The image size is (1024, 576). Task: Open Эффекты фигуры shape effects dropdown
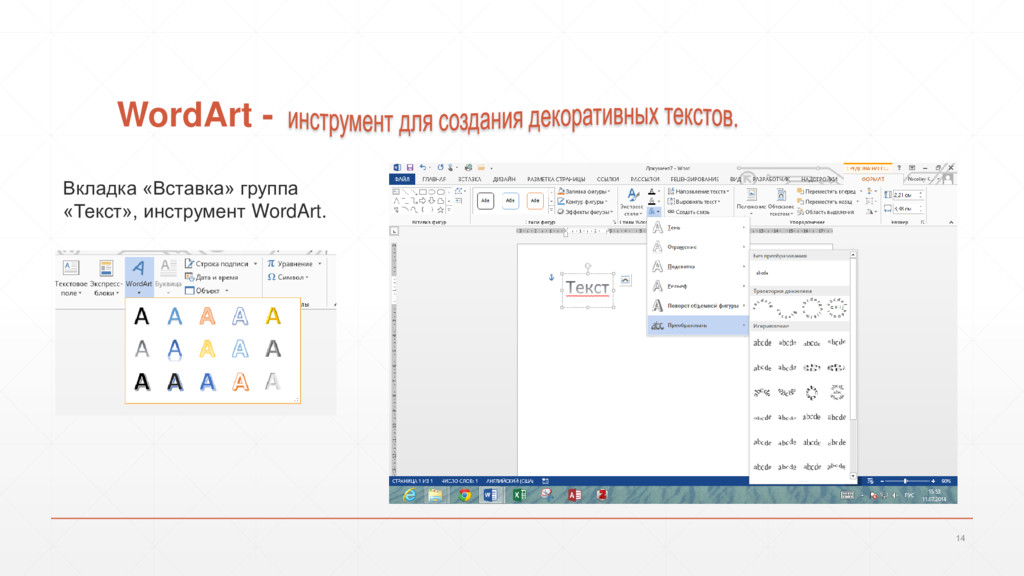pyautogui.click(x=585, y=212)
